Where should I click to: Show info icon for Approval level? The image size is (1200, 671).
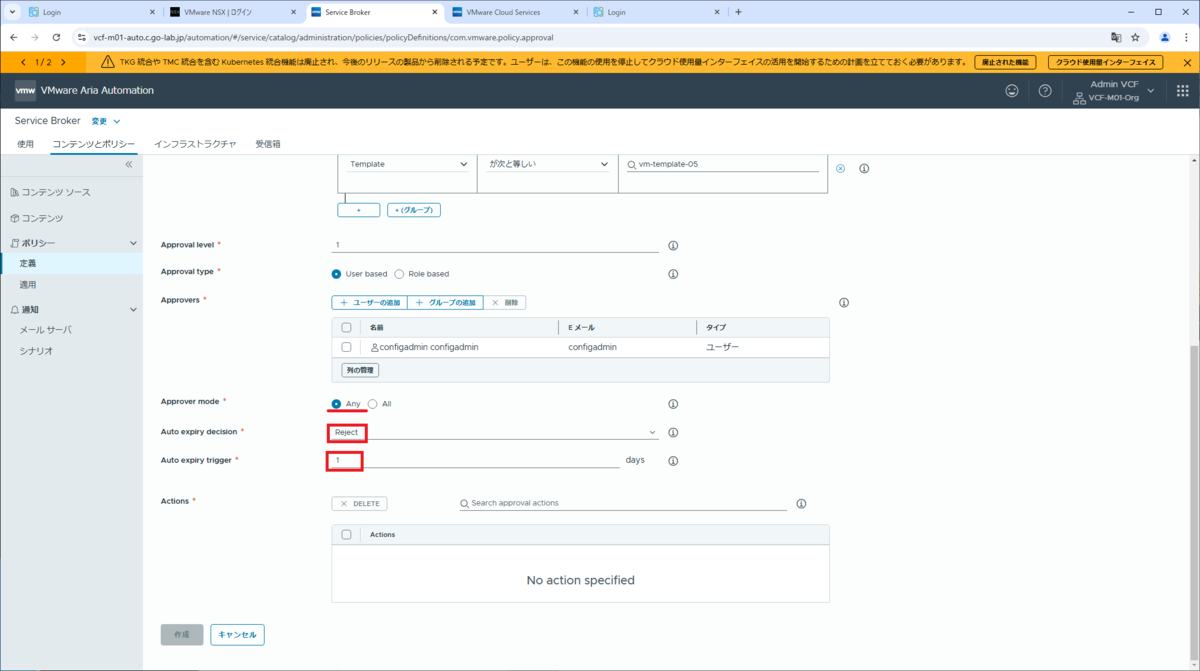click(673, 245)
